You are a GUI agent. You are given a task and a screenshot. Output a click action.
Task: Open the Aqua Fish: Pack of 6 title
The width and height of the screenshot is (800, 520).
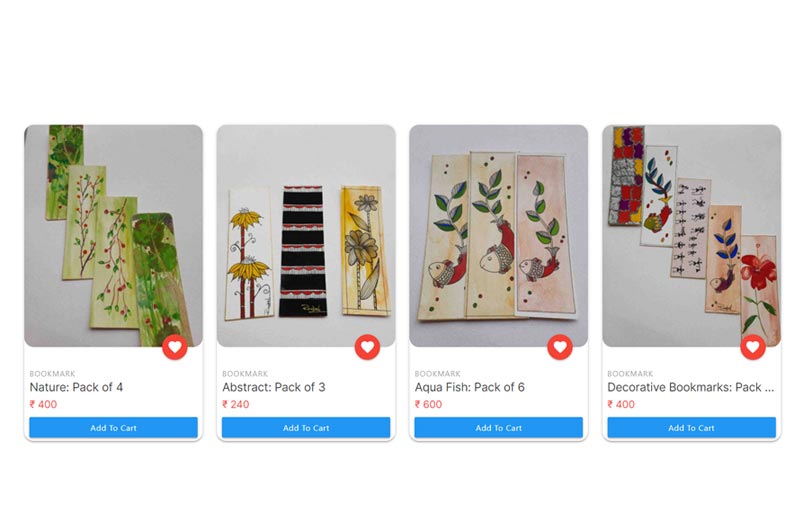[469, 387]
